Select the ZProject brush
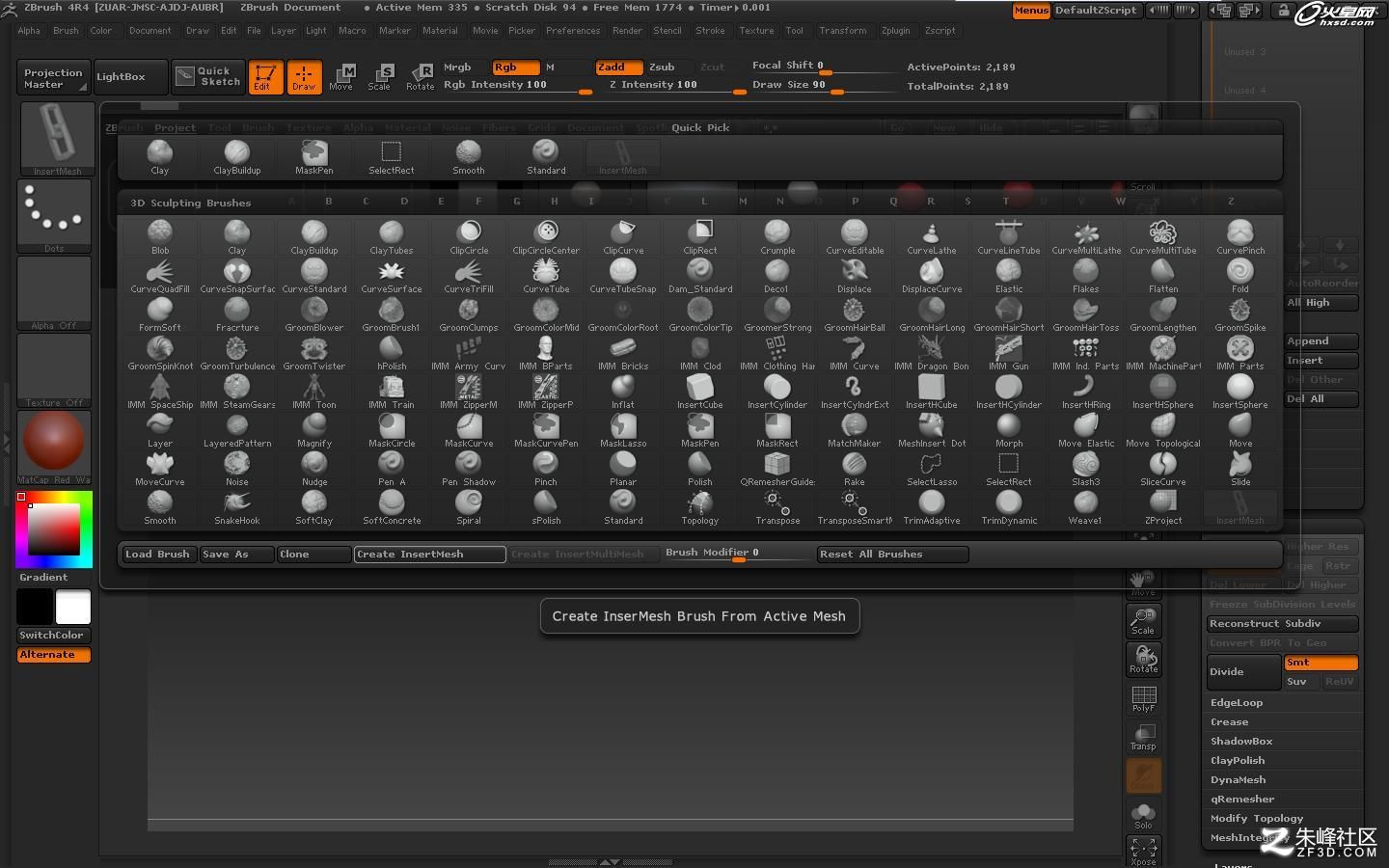Screen dimensions: 1389x868 click(x=1163, y=507)
